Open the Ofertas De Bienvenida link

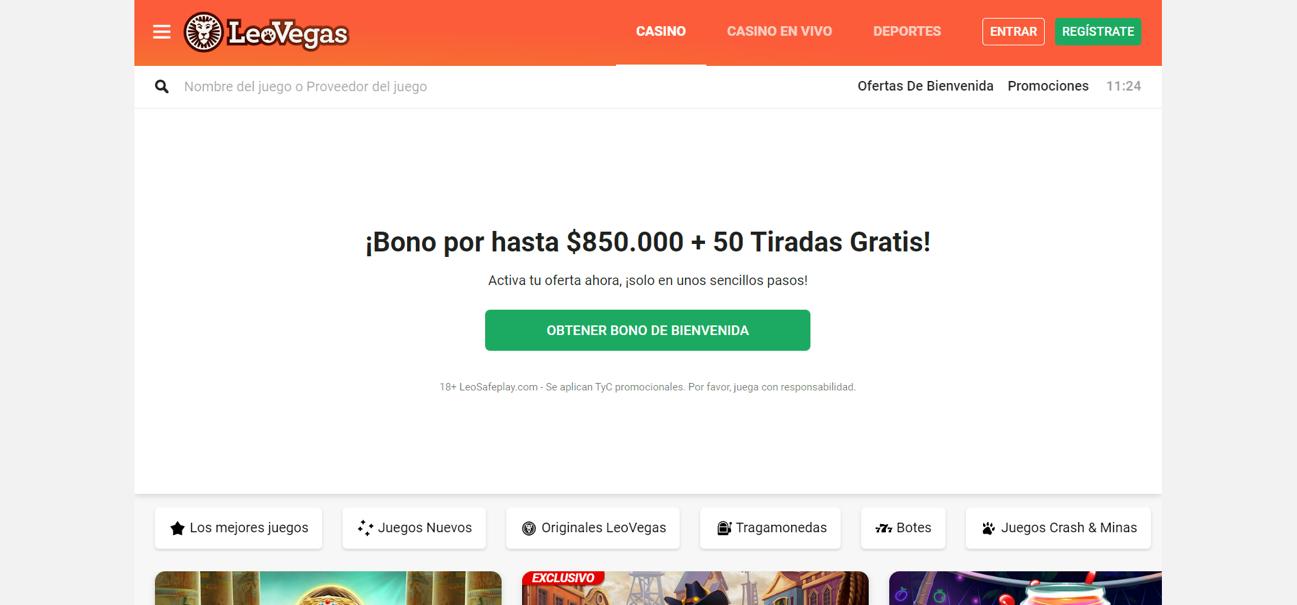point(925,86)
